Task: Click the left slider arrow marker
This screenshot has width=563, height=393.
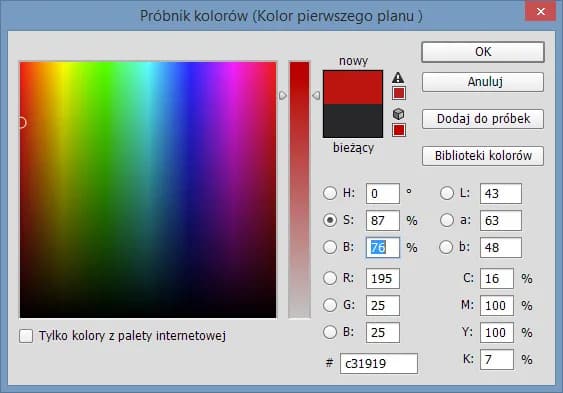Action: pos(283,95)
